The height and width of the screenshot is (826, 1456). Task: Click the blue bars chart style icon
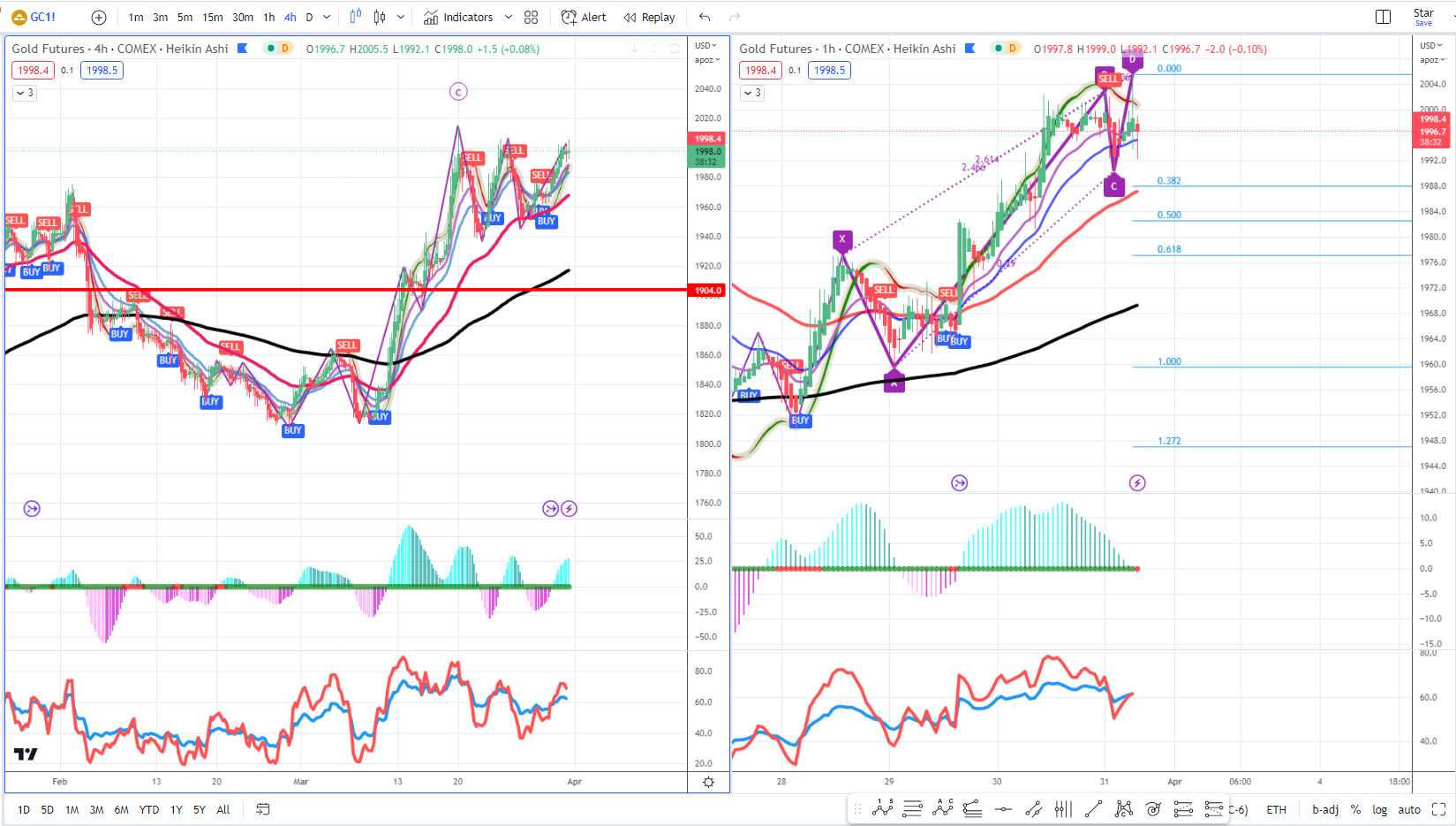click(355, 17)
